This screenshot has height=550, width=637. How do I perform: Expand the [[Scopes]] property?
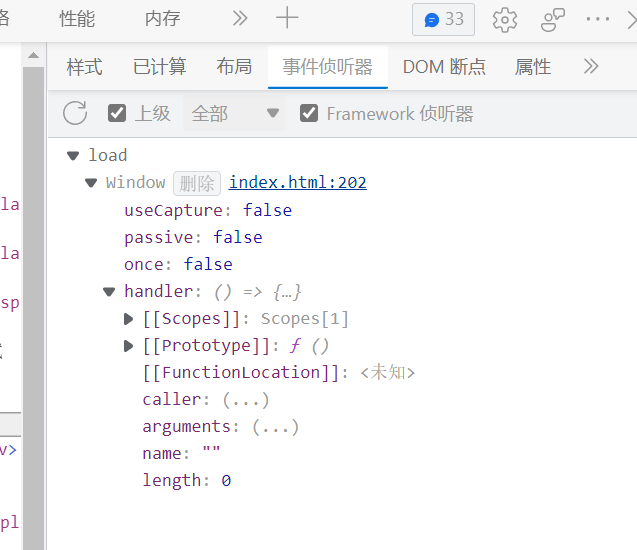pos(128,319)
